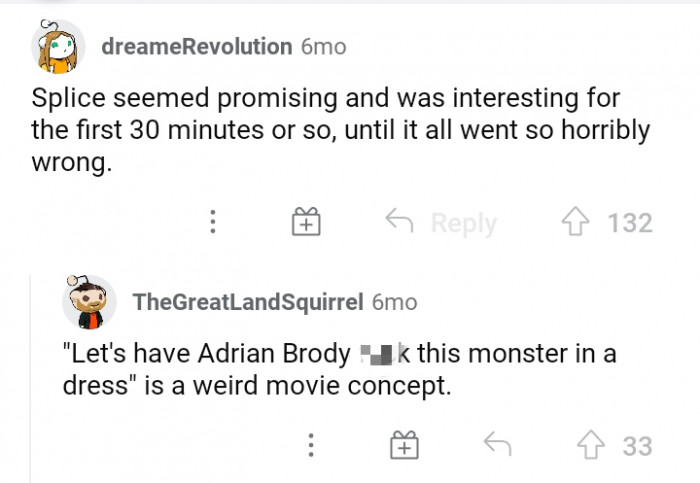Give an award to dreameRevolution's comment
Viewport: 700px width, 483px height.
pos(304,222)
